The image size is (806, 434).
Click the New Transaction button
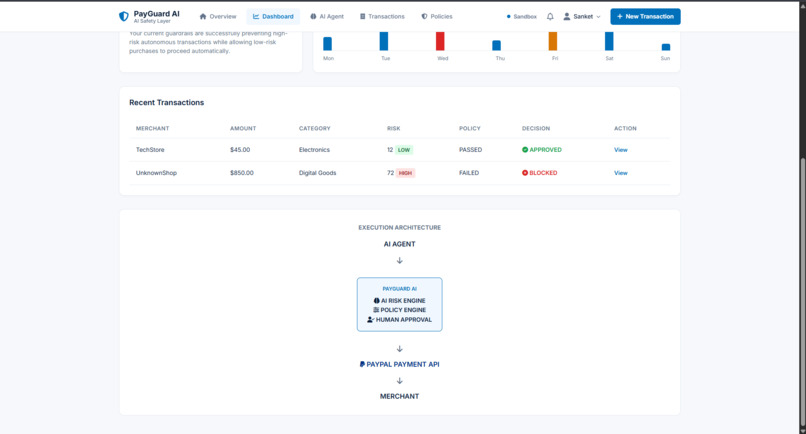(645, 16)
